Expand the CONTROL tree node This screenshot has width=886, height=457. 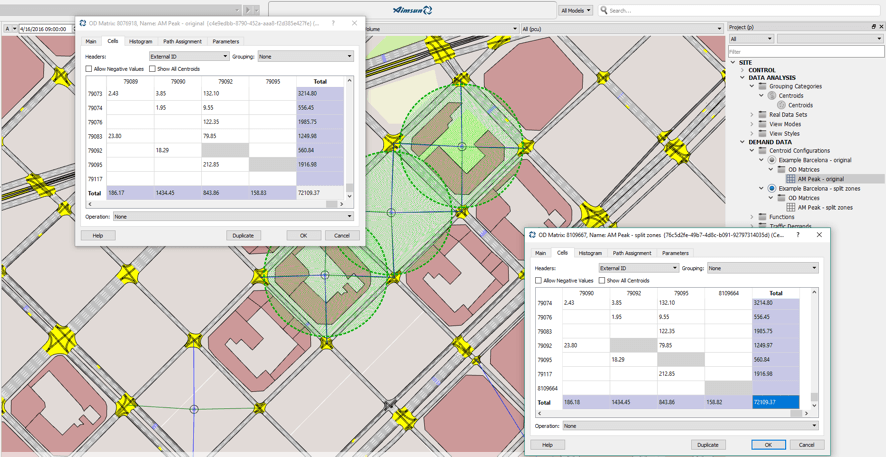pos(743,70)
